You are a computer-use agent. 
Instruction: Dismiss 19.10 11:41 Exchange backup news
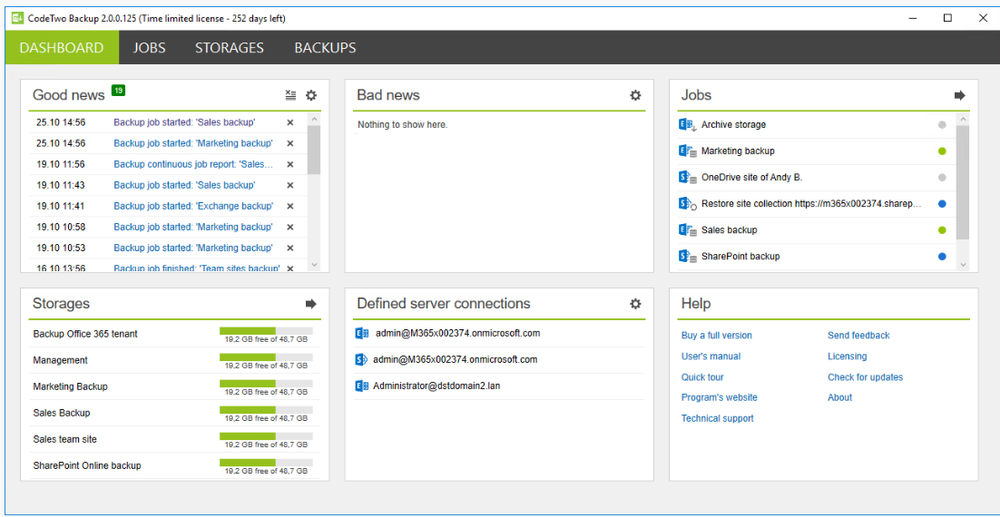pyautogui.click(x=290, y=207)
